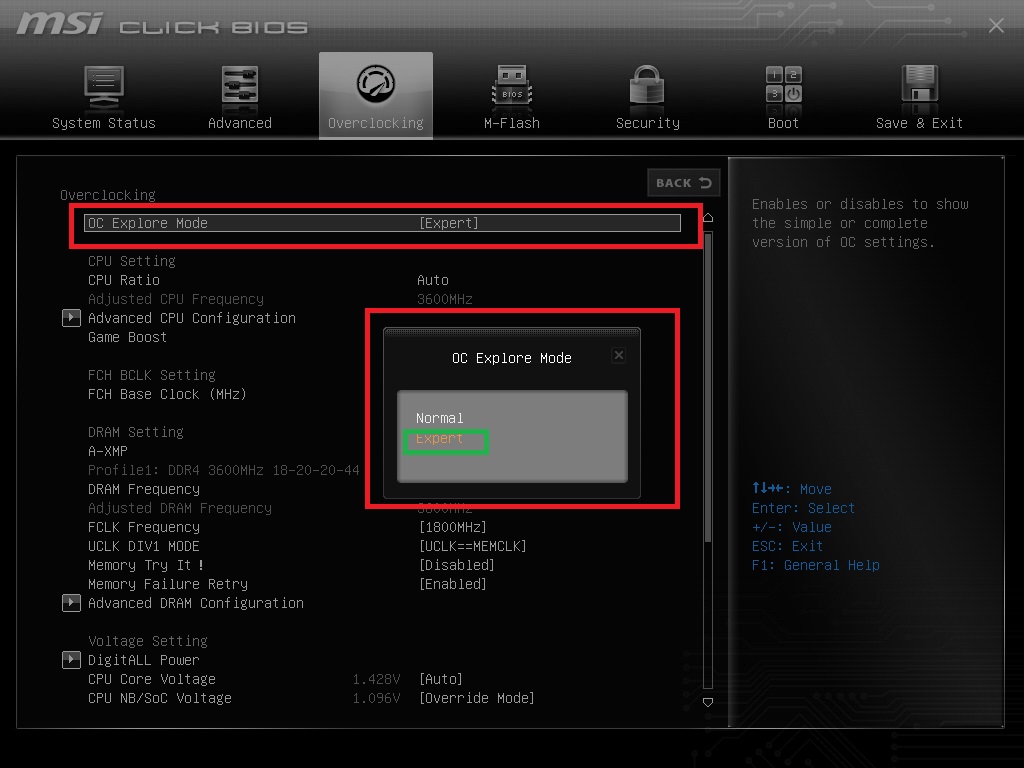The image size is (1024, 768).
Task: Click the scroll up arrow
Action: (708, 217)
